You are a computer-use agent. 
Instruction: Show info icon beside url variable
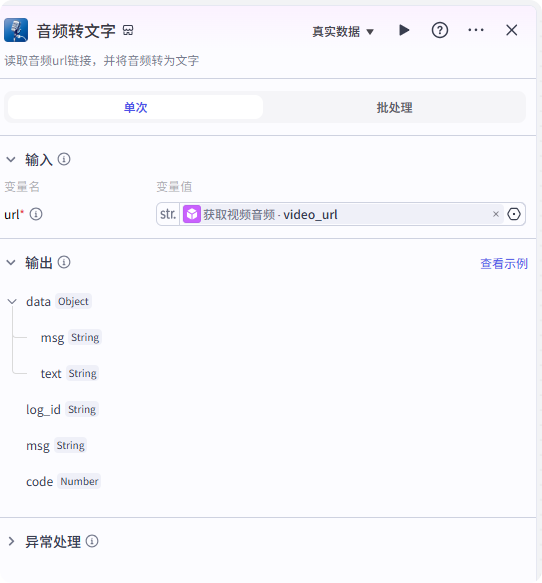click(x=36, y=214)
